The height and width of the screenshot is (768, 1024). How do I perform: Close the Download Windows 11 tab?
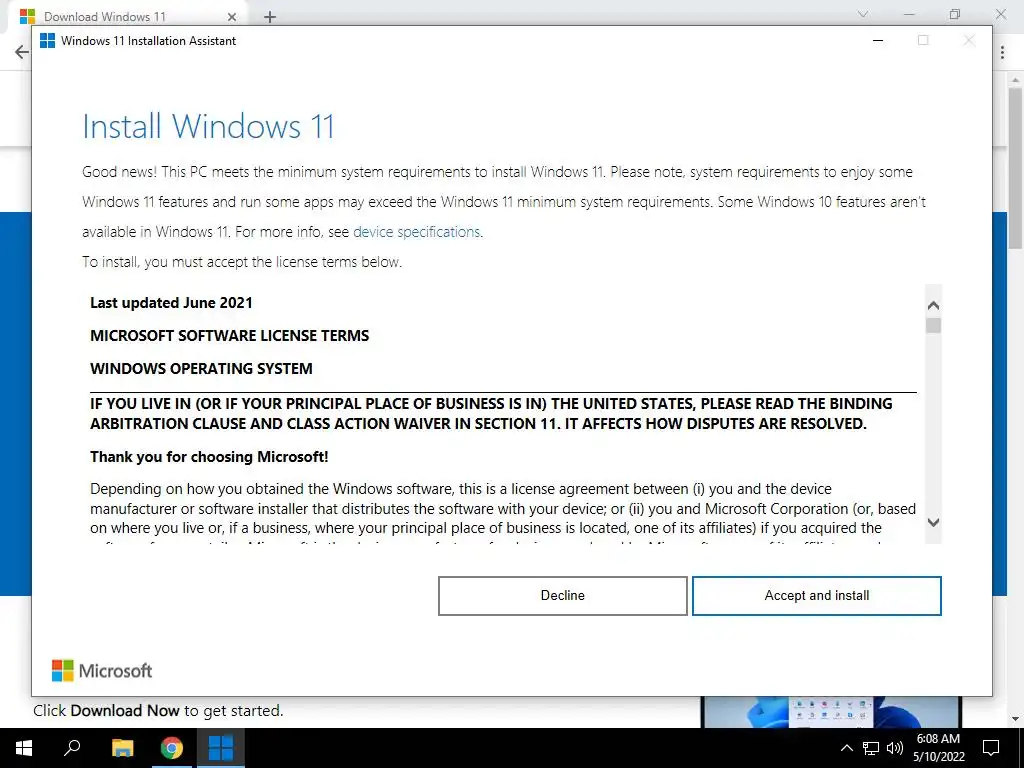232,16
